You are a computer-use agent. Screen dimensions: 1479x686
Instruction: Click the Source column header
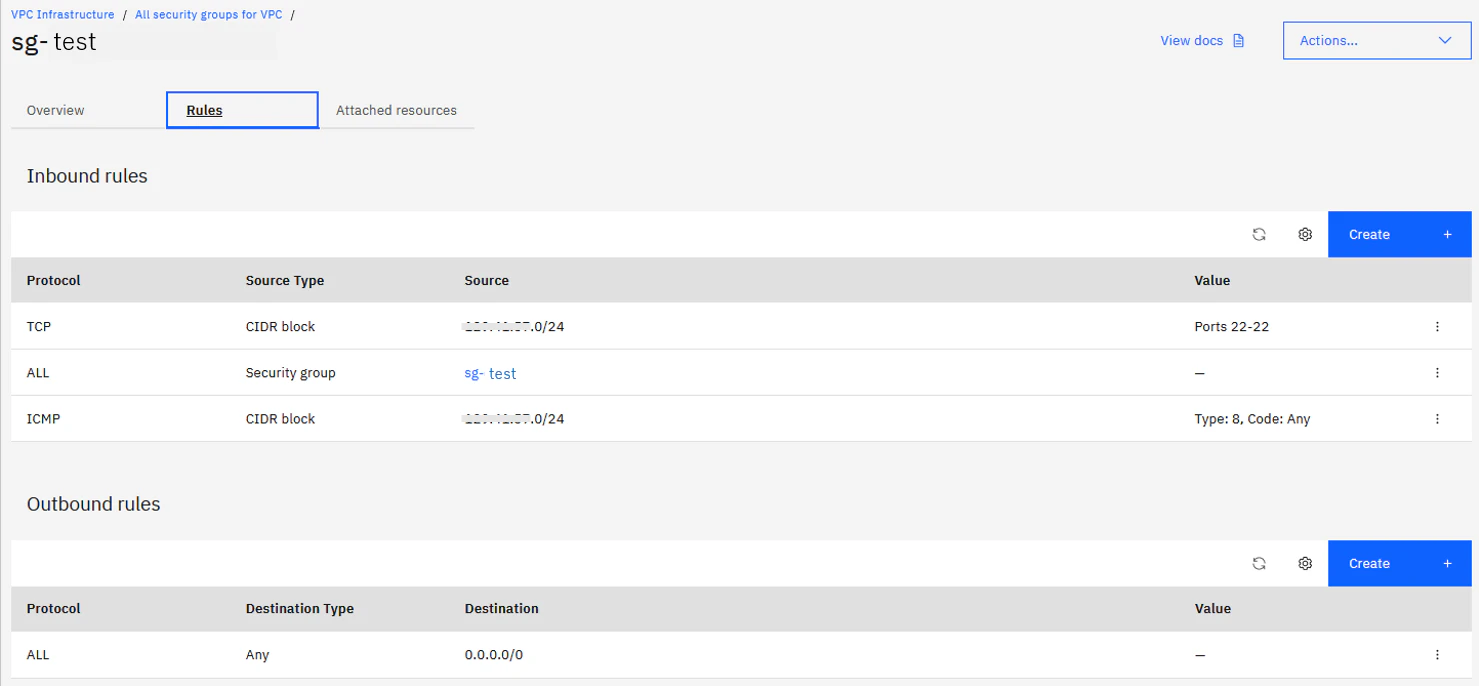point(487,280)
